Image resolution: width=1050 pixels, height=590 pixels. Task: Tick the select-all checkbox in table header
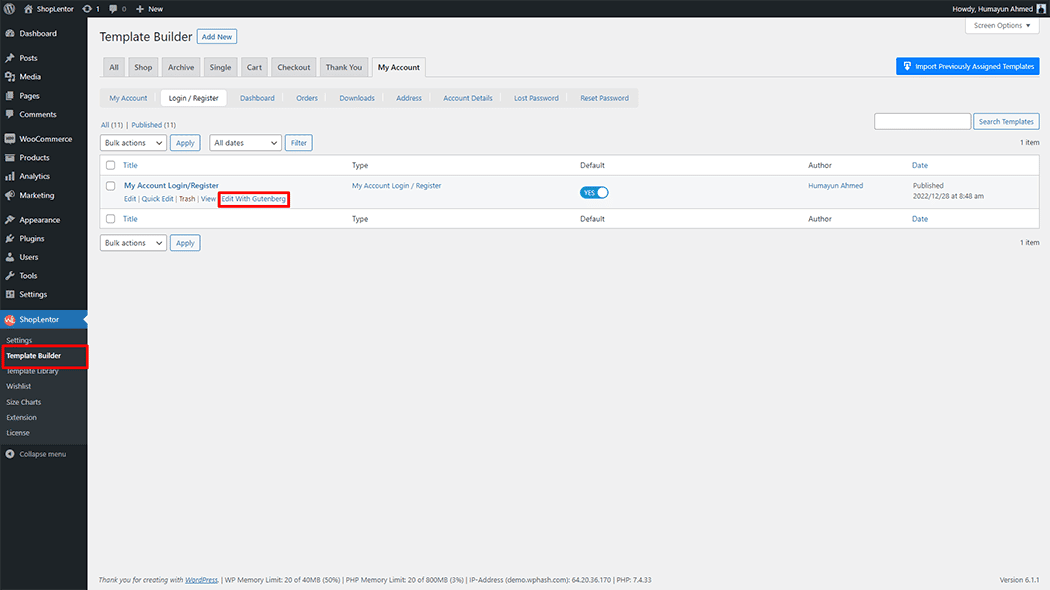tap(110, 165)
